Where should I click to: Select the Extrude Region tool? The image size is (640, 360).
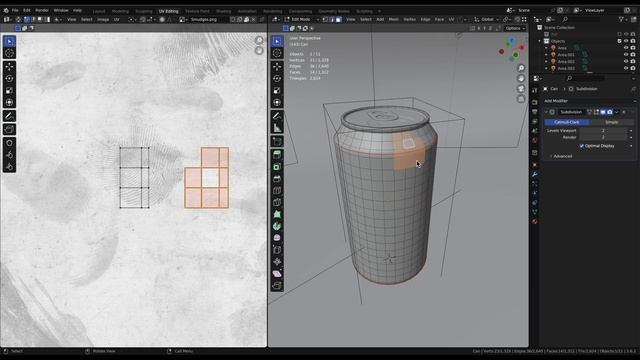coord(277,155)
